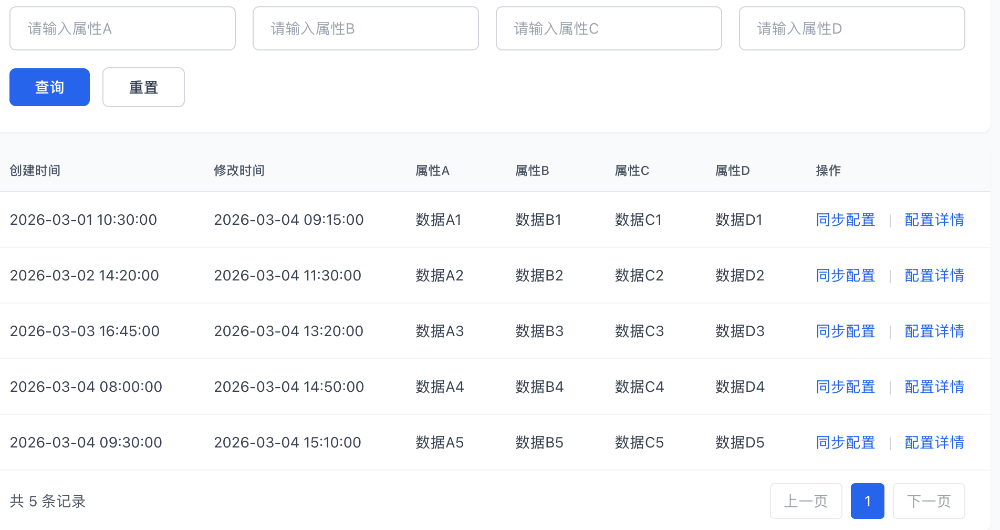Viewport: 1000px width, 530px height.
Task: Open 配置详情 for row 数据A1
Action: pos(934,219)
